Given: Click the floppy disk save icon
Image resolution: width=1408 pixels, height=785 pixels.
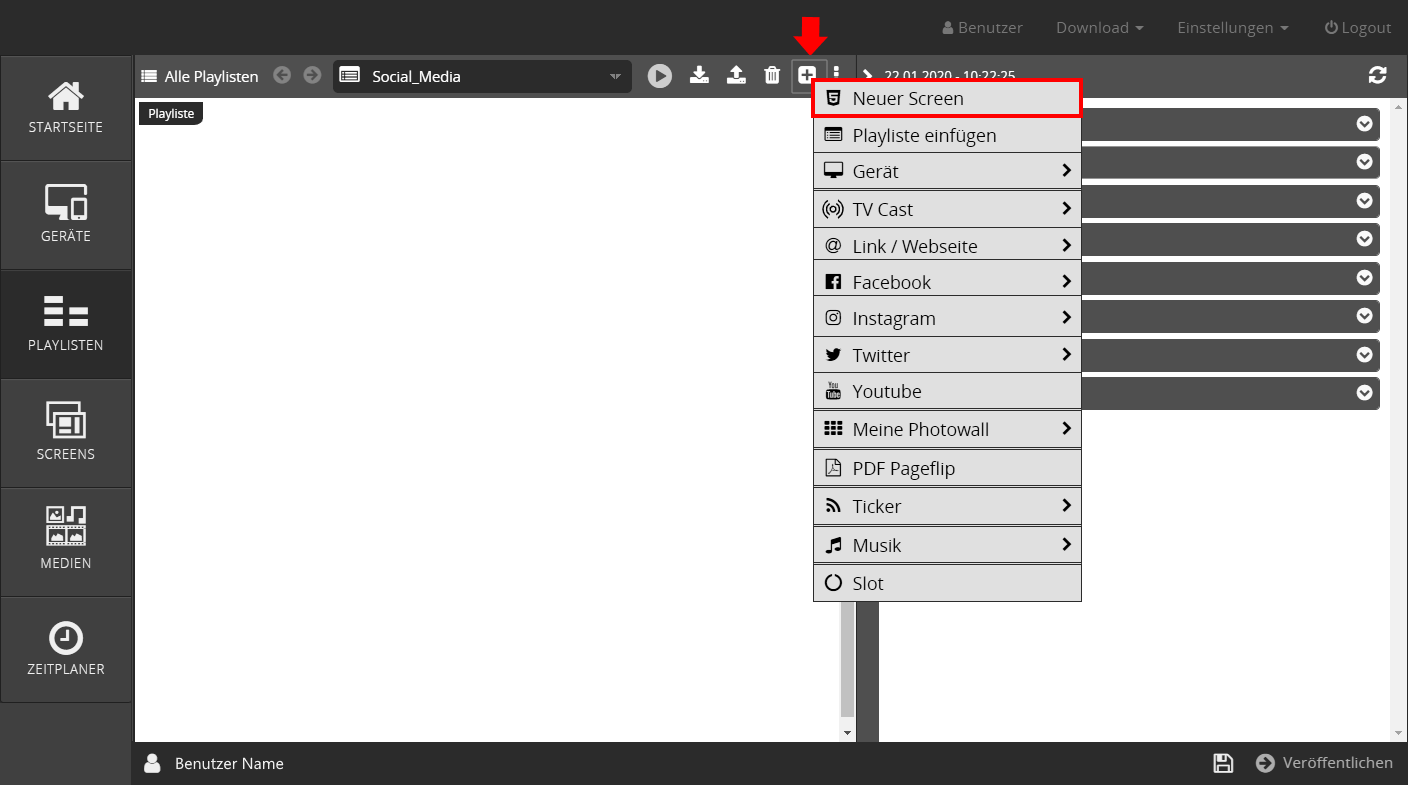Looking at the screenshot, I should click(x=1222, y=763).
